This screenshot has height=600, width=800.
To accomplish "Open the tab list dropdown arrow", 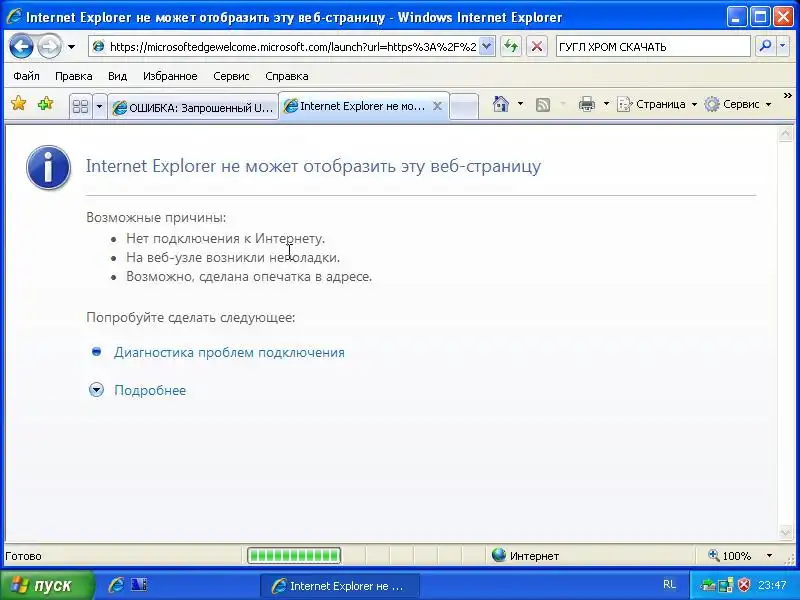I will pyautogui.click(x=99, y=106).
